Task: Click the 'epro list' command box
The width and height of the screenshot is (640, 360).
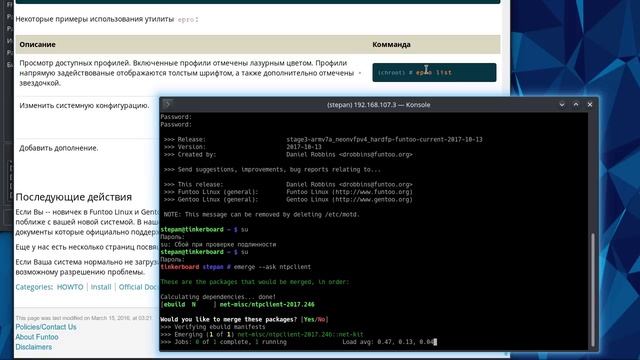Action: tap(434, 72)
